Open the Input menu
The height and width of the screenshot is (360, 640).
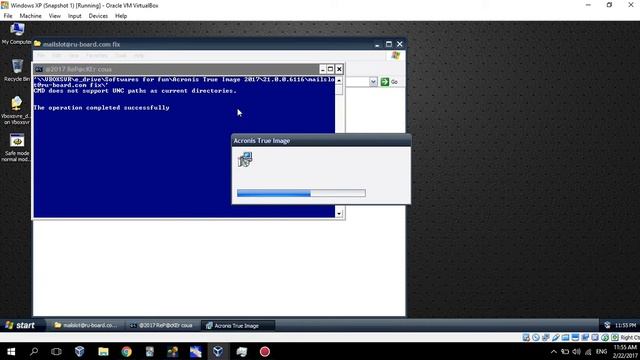coord(74,16)
